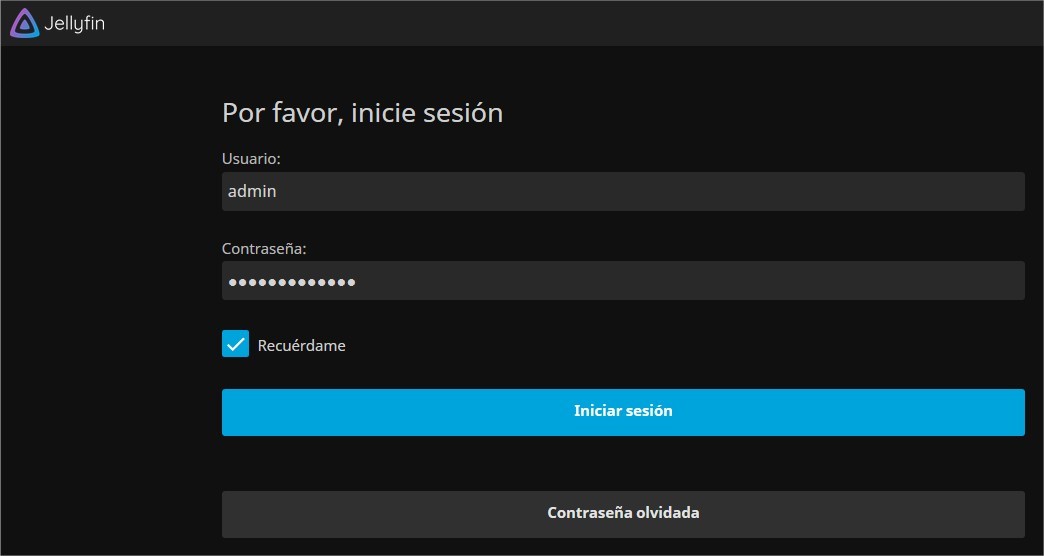1044x556 pixels.
Task: Click the blue Iniciar sesión button
Action: tap(623, 412)
